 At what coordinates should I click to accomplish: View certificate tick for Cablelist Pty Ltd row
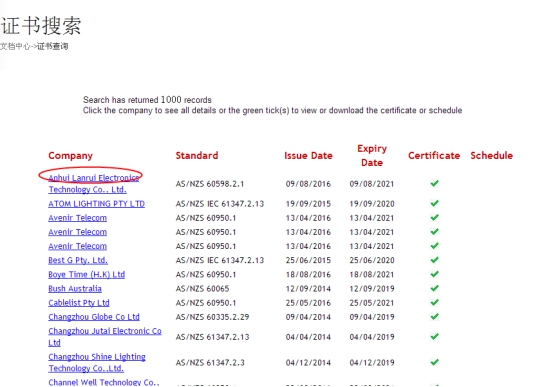point(435,302)
